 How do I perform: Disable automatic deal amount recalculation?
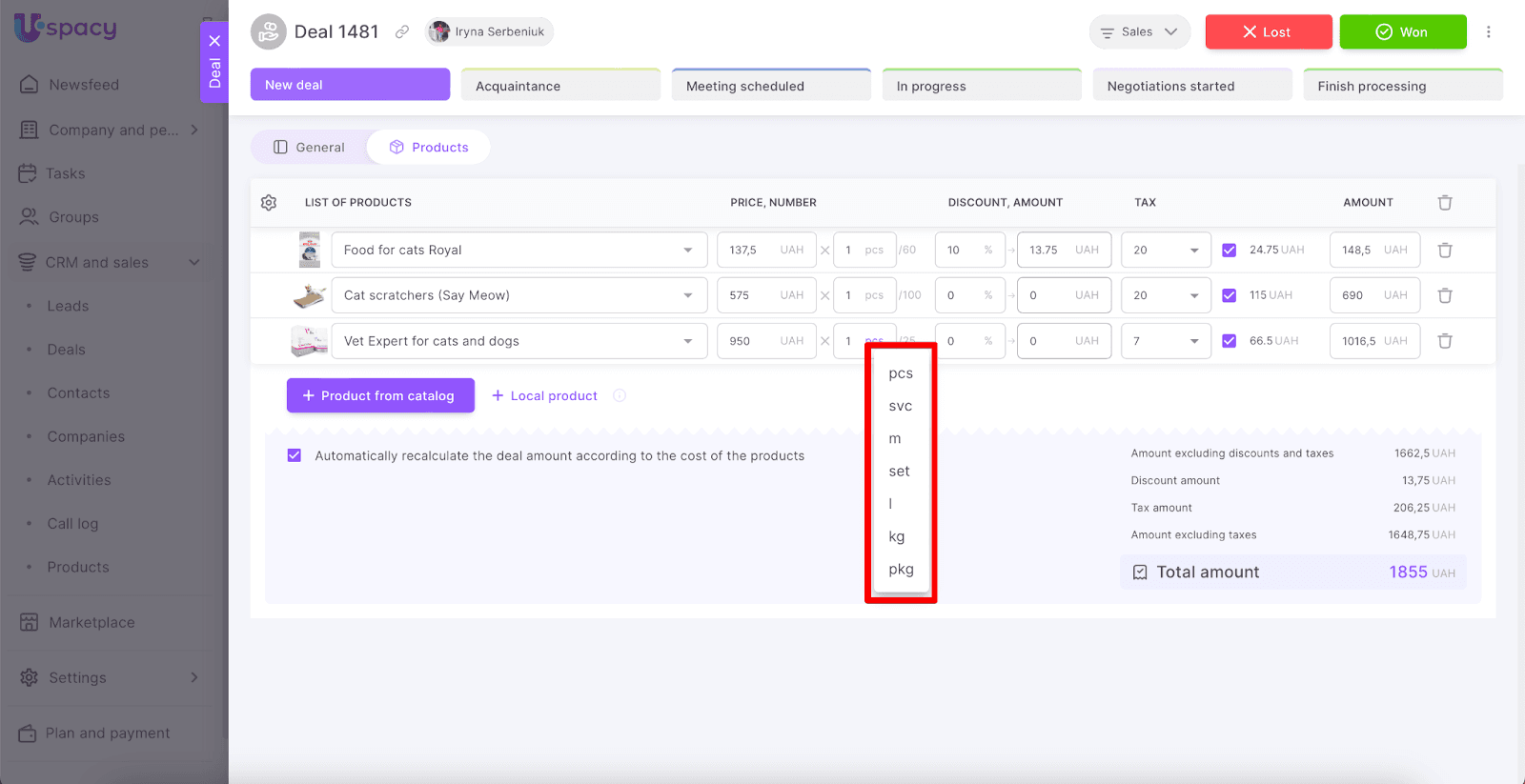[x=295, y=456]
